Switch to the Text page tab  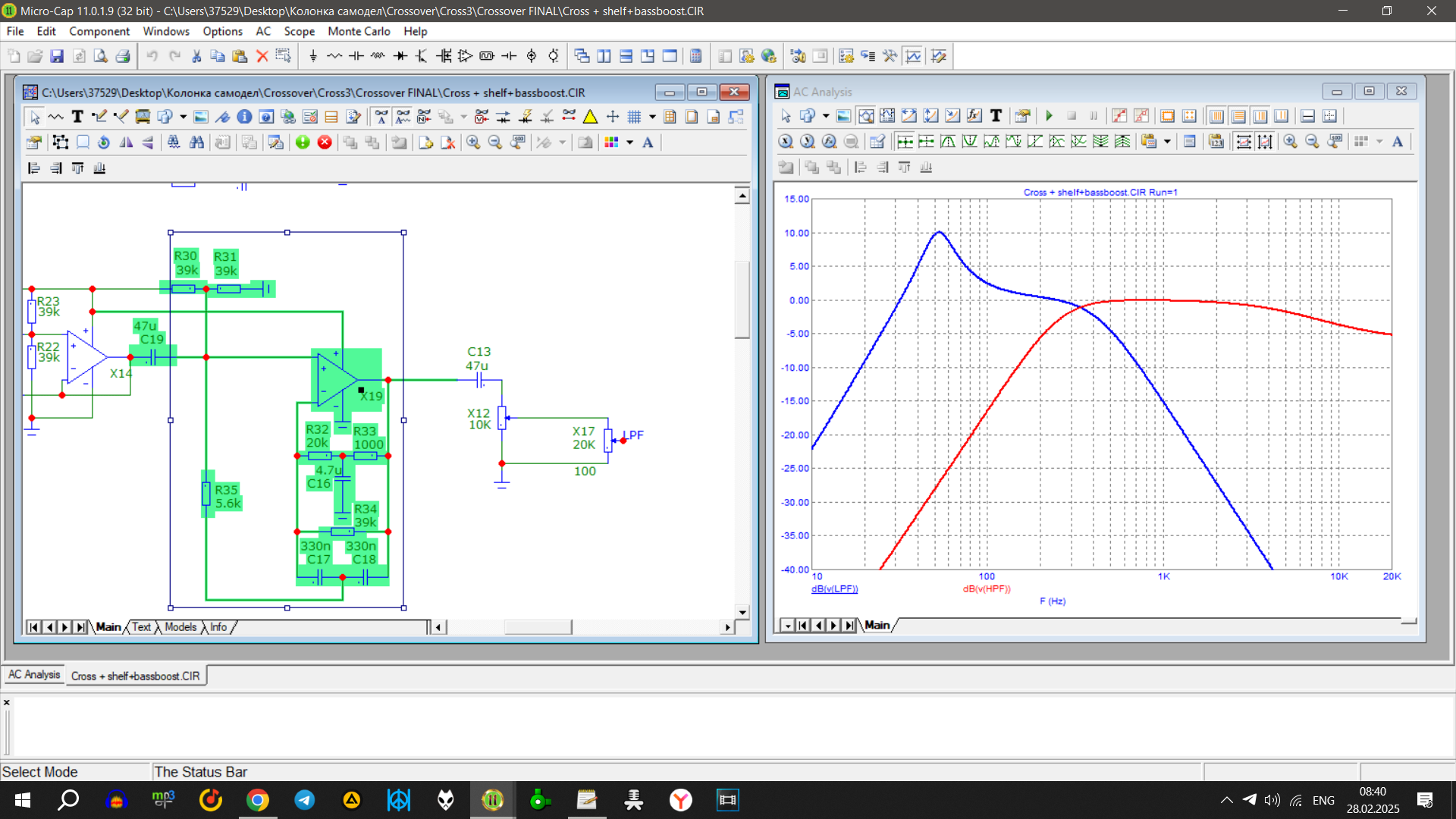tap(141, 627)
